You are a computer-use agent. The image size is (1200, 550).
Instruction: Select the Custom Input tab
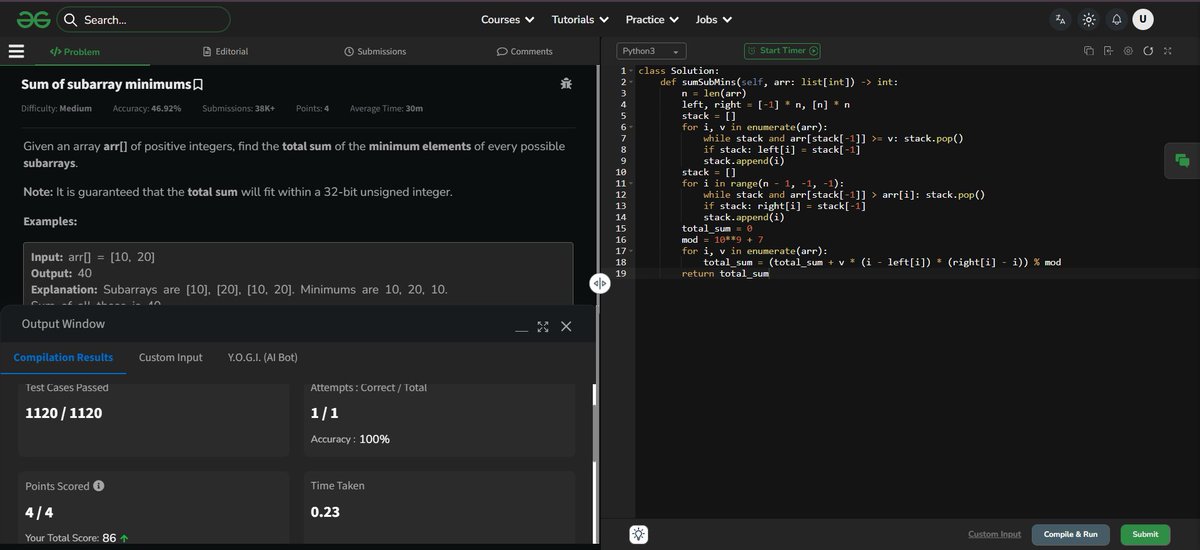coord(170,357)
